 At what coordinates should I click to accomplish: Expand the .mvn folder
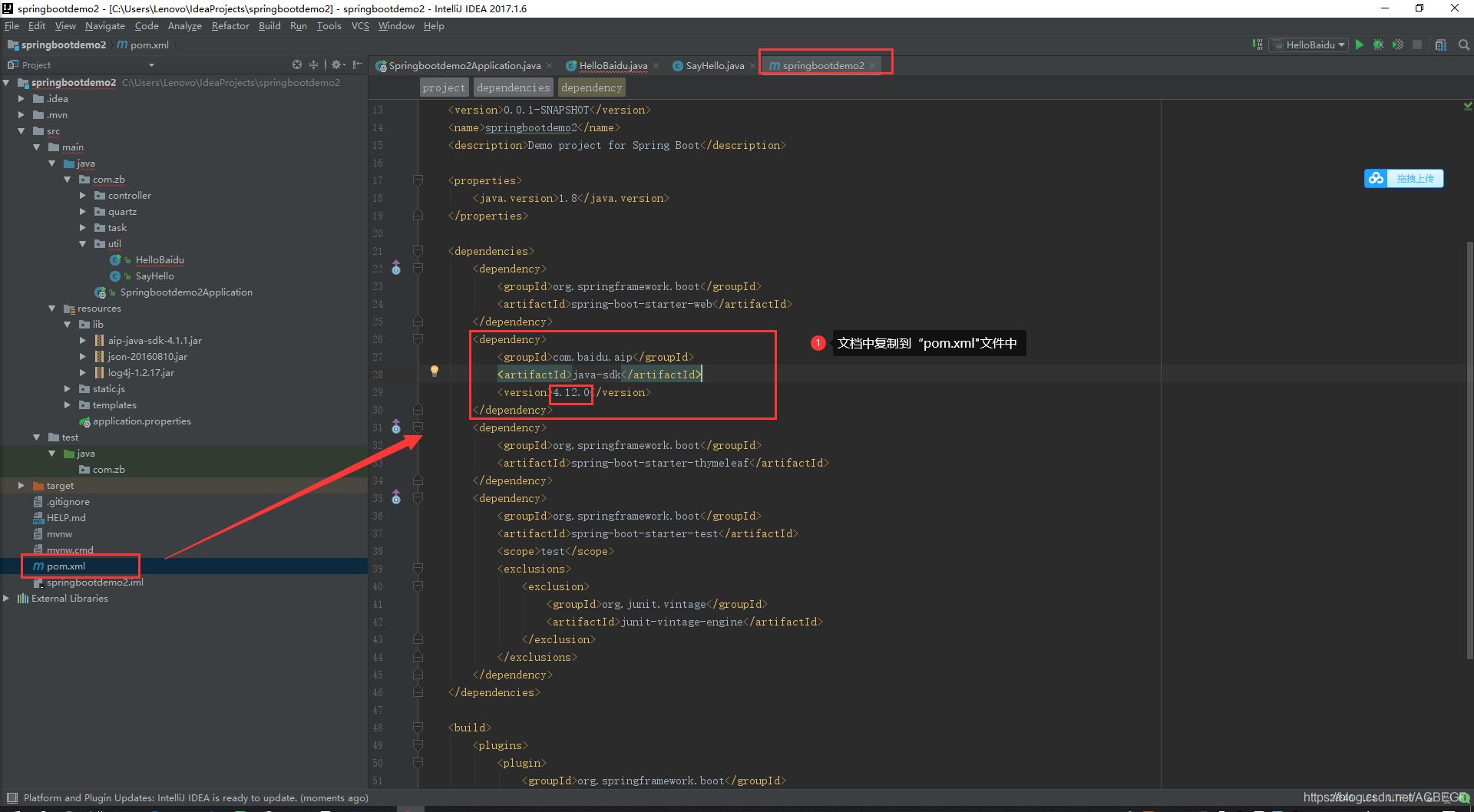tap(21, 115)
